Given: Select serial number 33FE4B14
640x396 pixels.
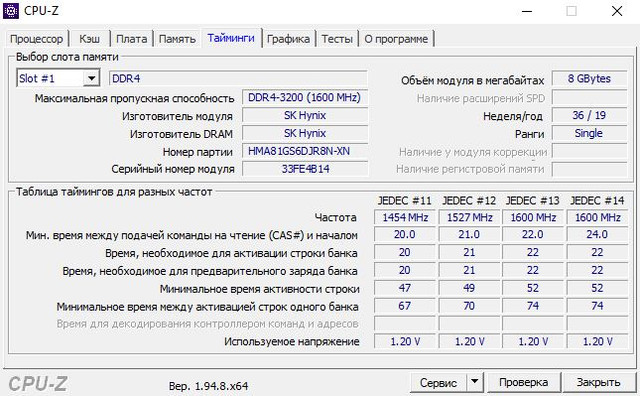Looking at the screenshot, I should (305, 169).
